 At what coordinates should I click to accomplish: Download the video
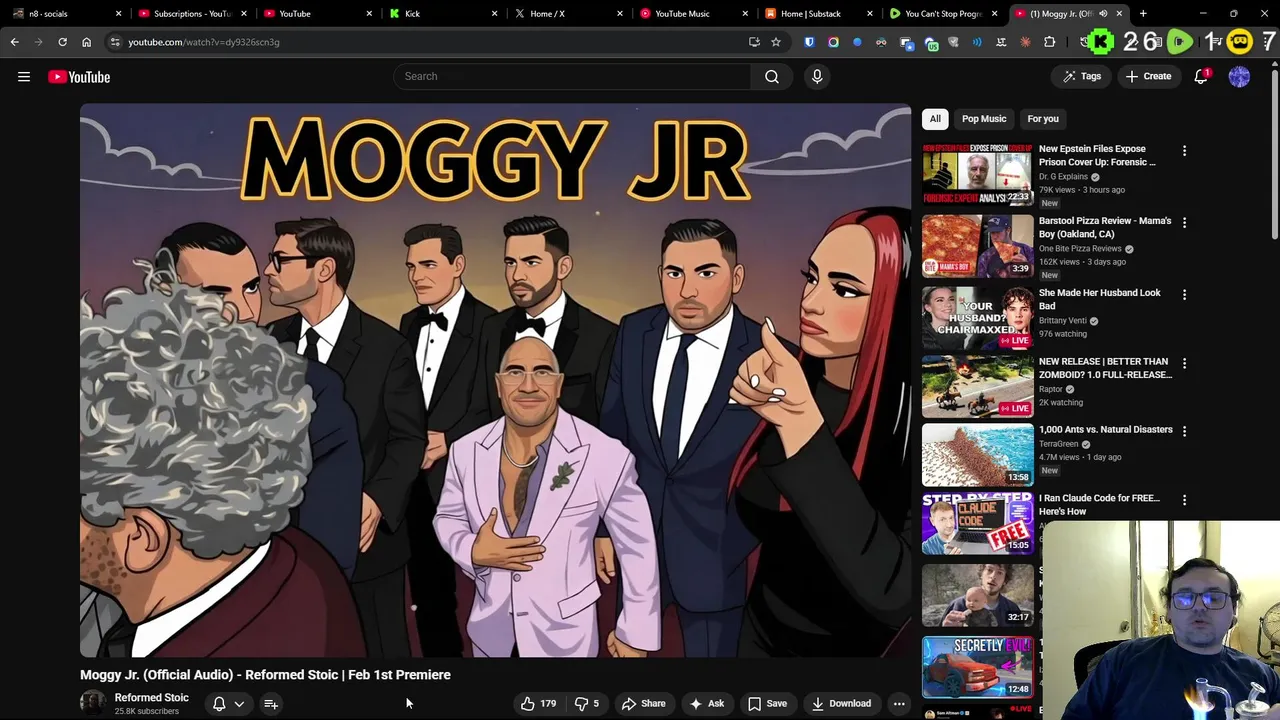click(841, 703)
